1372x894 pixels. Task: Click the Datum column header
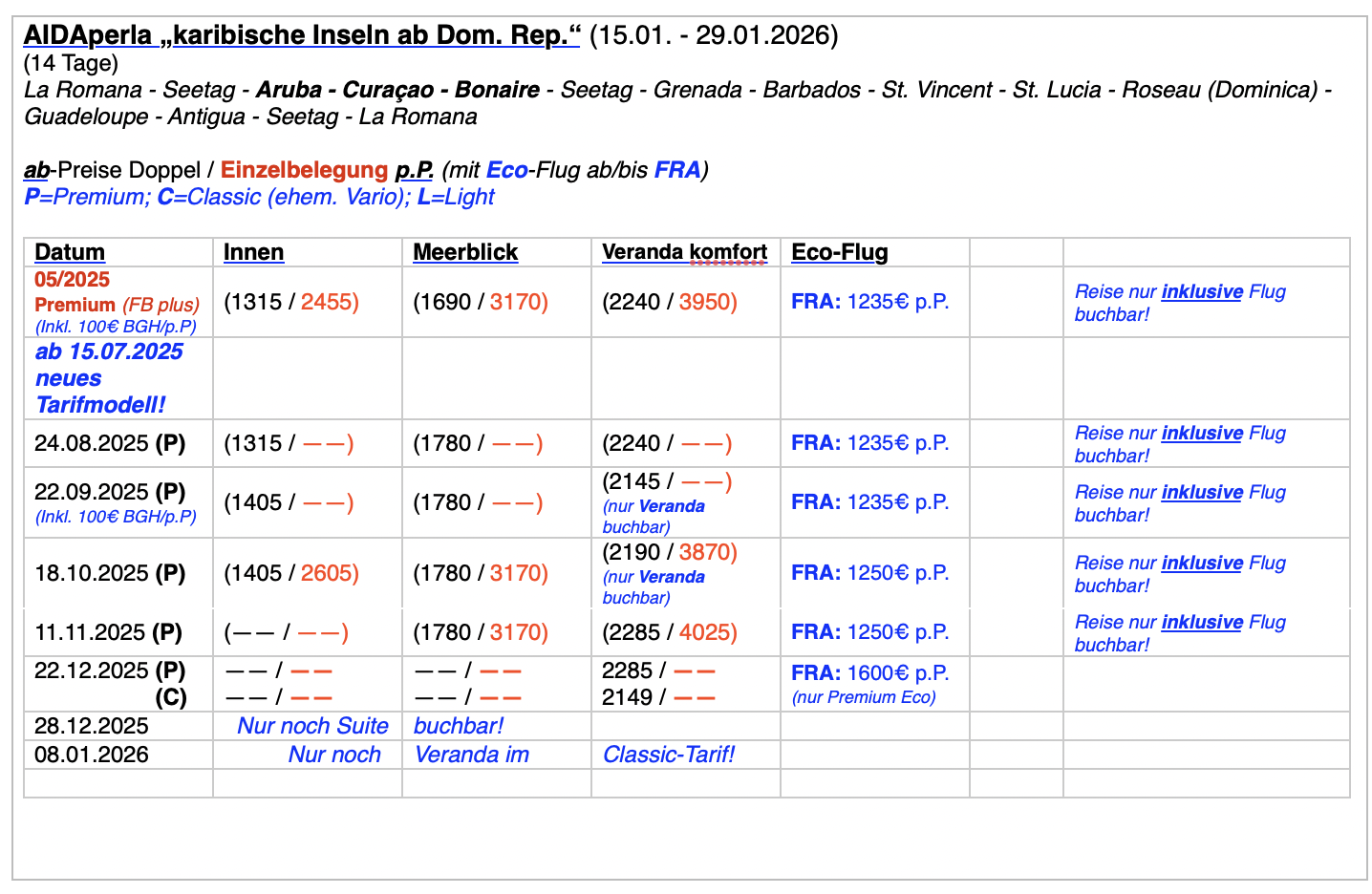coord(70,252)
